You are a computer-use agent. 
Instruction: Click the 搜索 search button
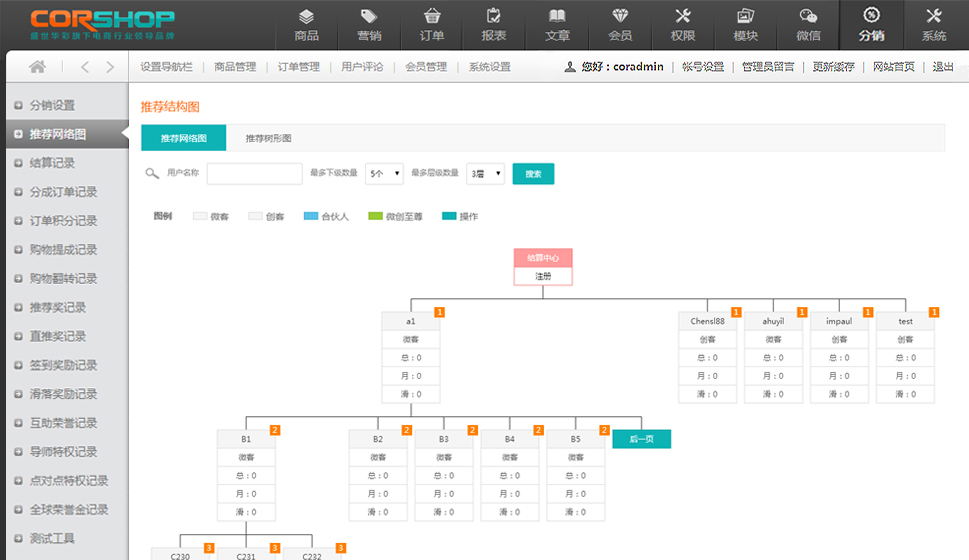[x=533, y=174]
